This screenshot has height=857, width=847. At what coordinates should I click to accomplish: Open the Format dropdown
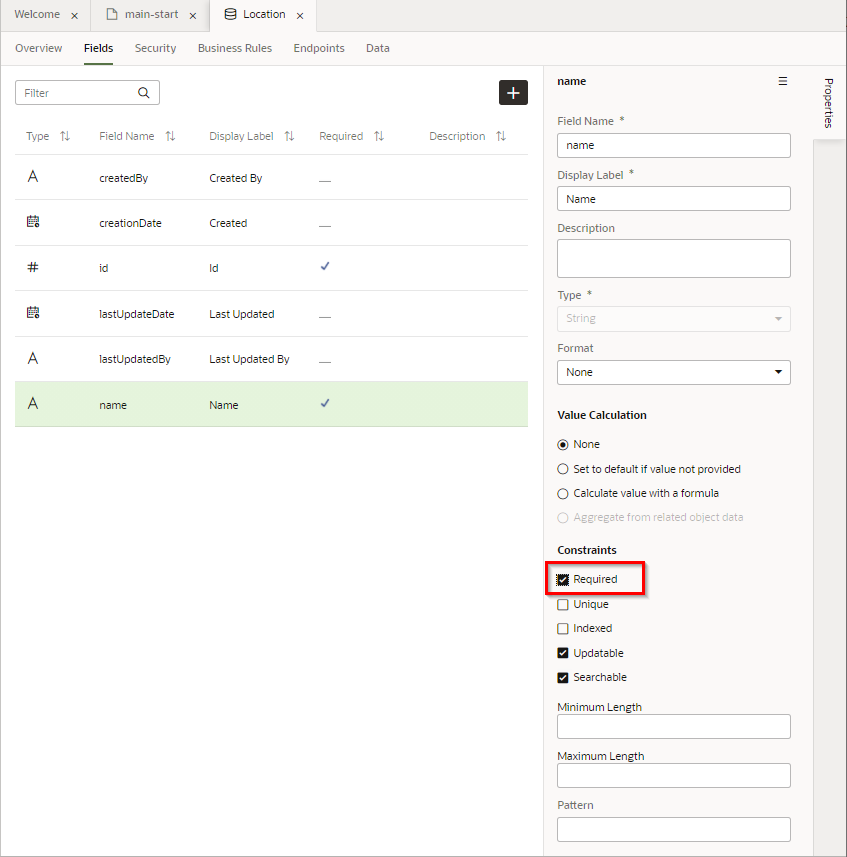coord(673,372)
